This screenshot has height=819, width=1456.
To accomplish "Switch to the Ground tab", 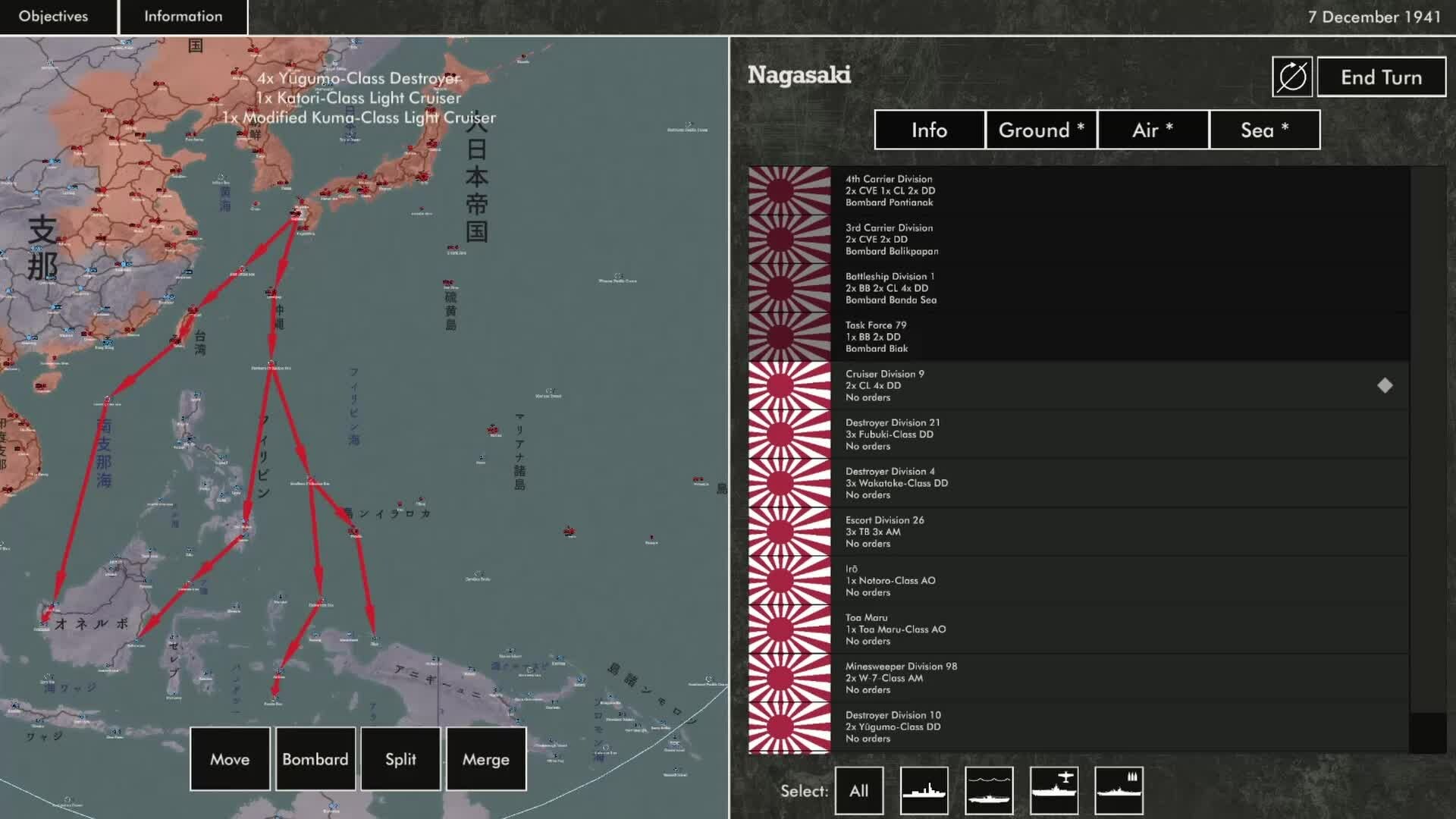I will coord(1041,130).
